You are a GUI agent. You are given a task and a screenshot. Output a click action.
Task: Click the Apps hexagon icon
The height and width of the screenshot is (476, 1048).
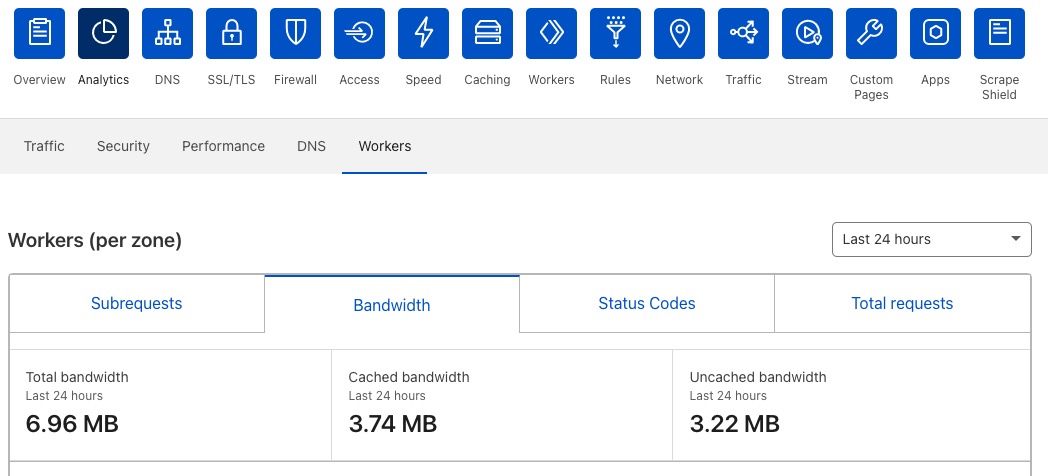[x=935, y=34]
